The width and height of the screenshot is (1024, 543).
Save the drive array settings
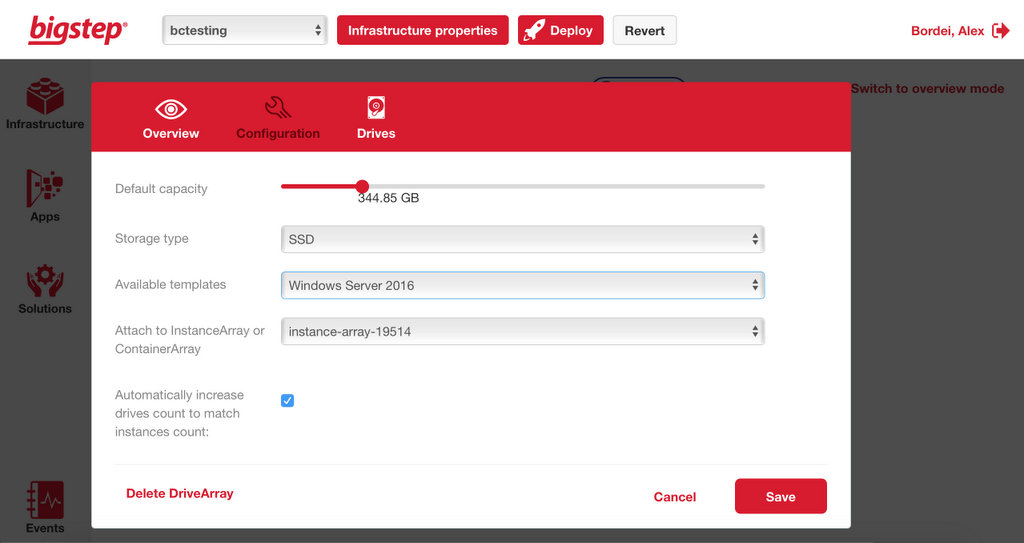[780, 497]
